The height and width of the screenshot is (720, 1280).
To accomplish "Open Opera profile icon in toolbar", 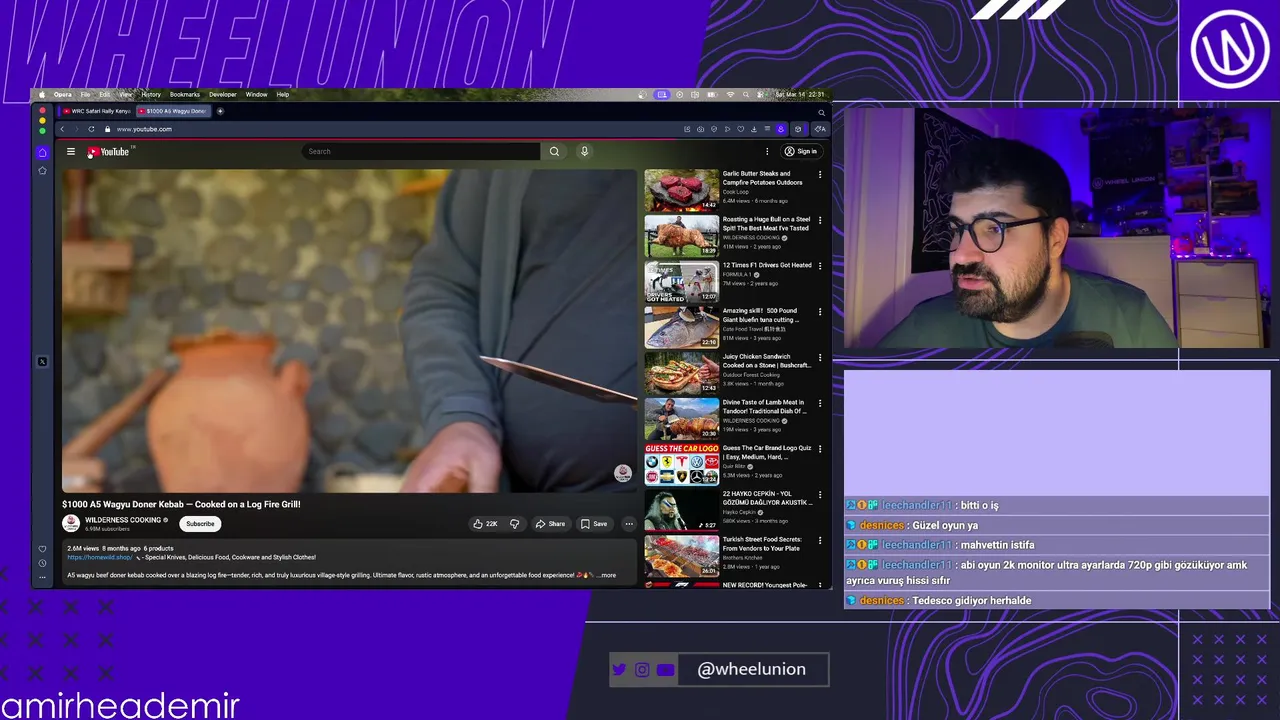I will tap(781, 129).
